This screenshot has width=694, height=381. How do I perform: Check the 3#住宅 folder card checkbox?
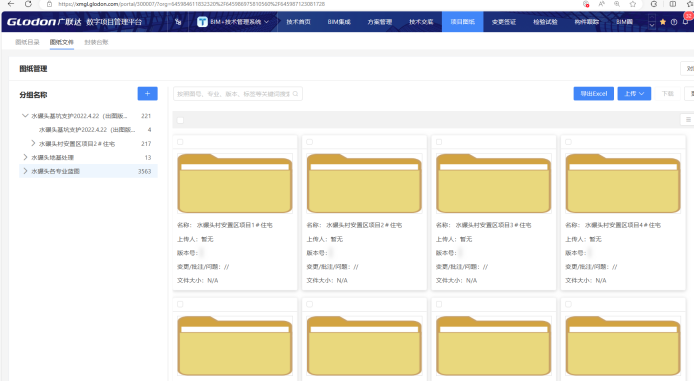pyautogui.click(x=439, y=142)
